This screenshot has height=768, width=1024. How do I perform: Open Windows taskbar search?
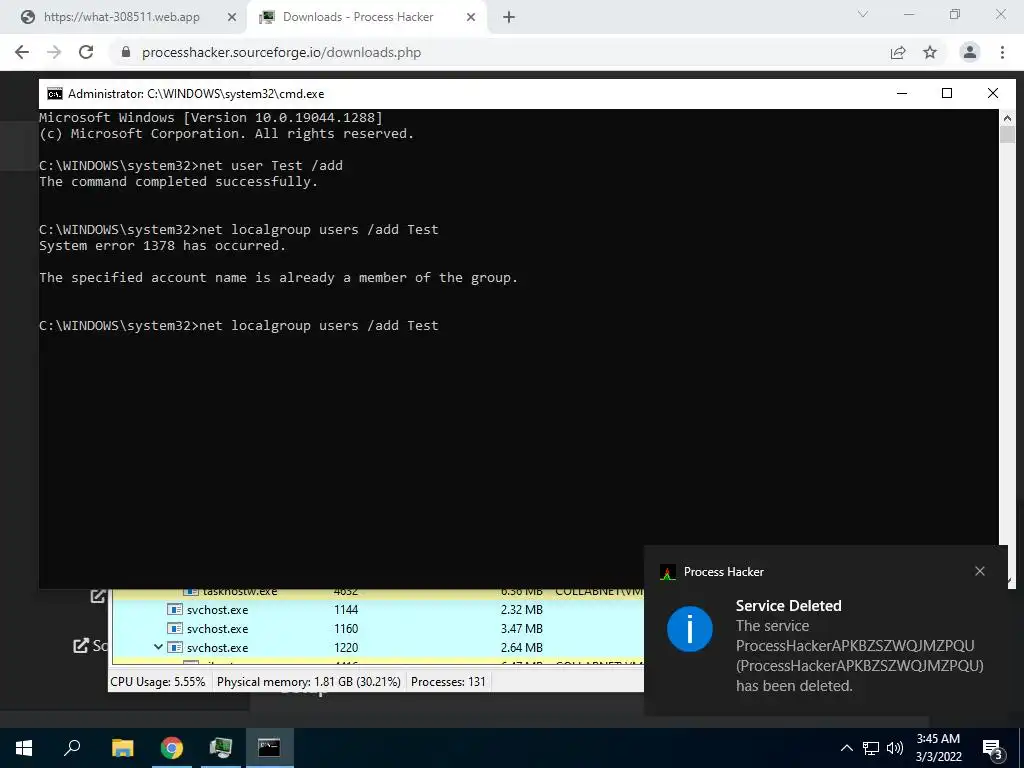(x=72, y=748)
